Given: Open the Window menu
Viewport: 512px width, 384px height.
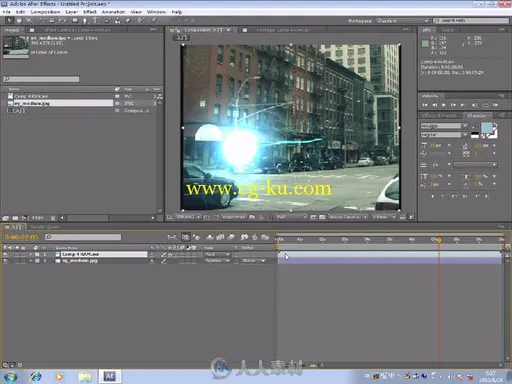Looking at the screenshot, I should pyautogui.click(x=156, y=12).
